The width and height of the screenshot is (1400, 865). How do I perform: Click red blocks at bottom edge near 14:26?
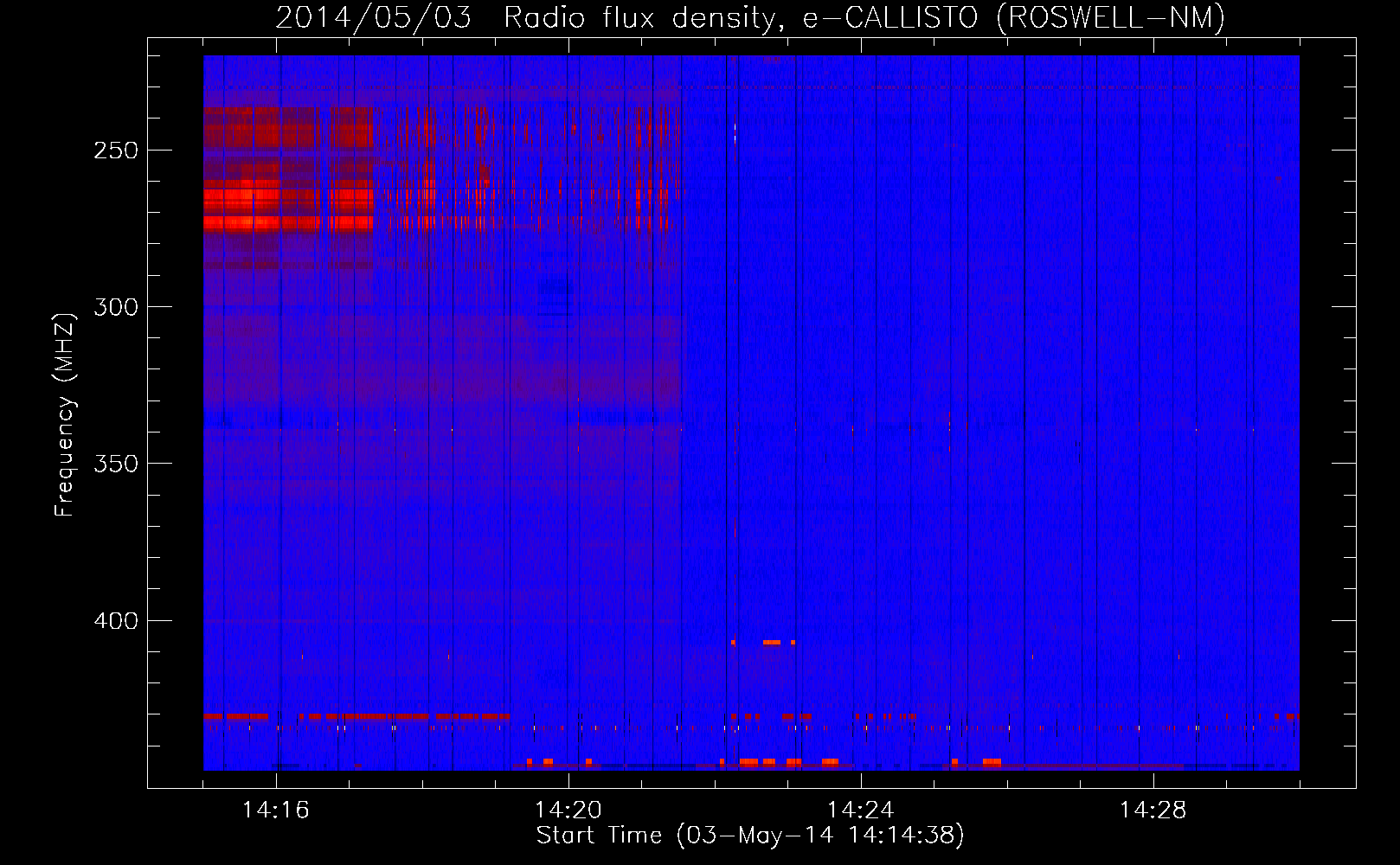[x=991, y=762]
